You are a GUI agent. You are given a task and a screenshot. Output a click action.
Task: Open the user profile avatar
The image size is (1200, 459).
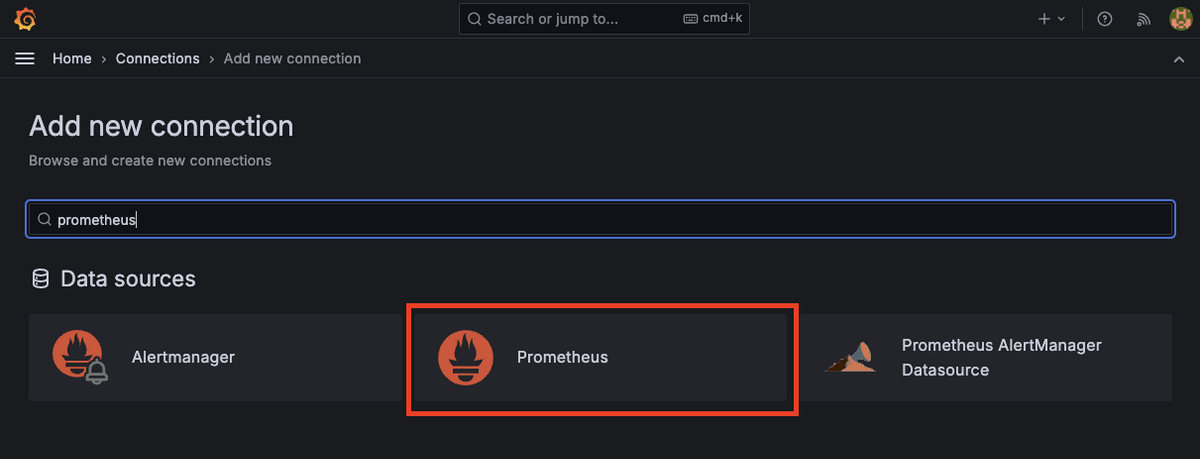click(1180, 19)
